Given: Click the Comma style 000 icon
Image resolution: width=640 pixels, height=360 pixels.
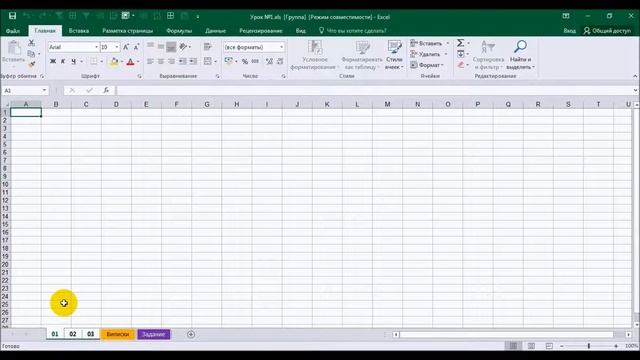Looking at the screenshot, I should tap(255, 62).
